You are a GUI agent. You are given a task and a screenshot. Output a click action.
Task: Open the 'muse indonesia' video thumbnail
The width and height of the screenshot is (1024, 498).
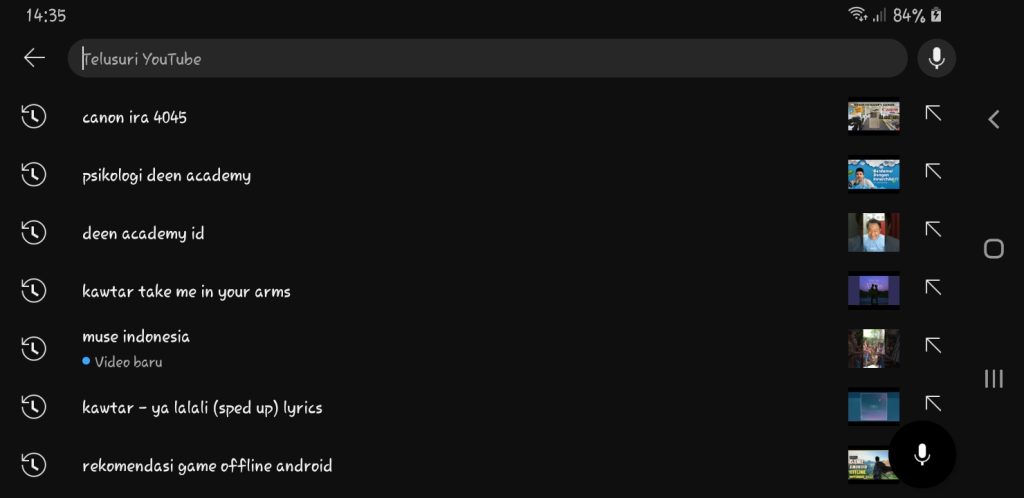pyautogui.click(x=873, y=348)
